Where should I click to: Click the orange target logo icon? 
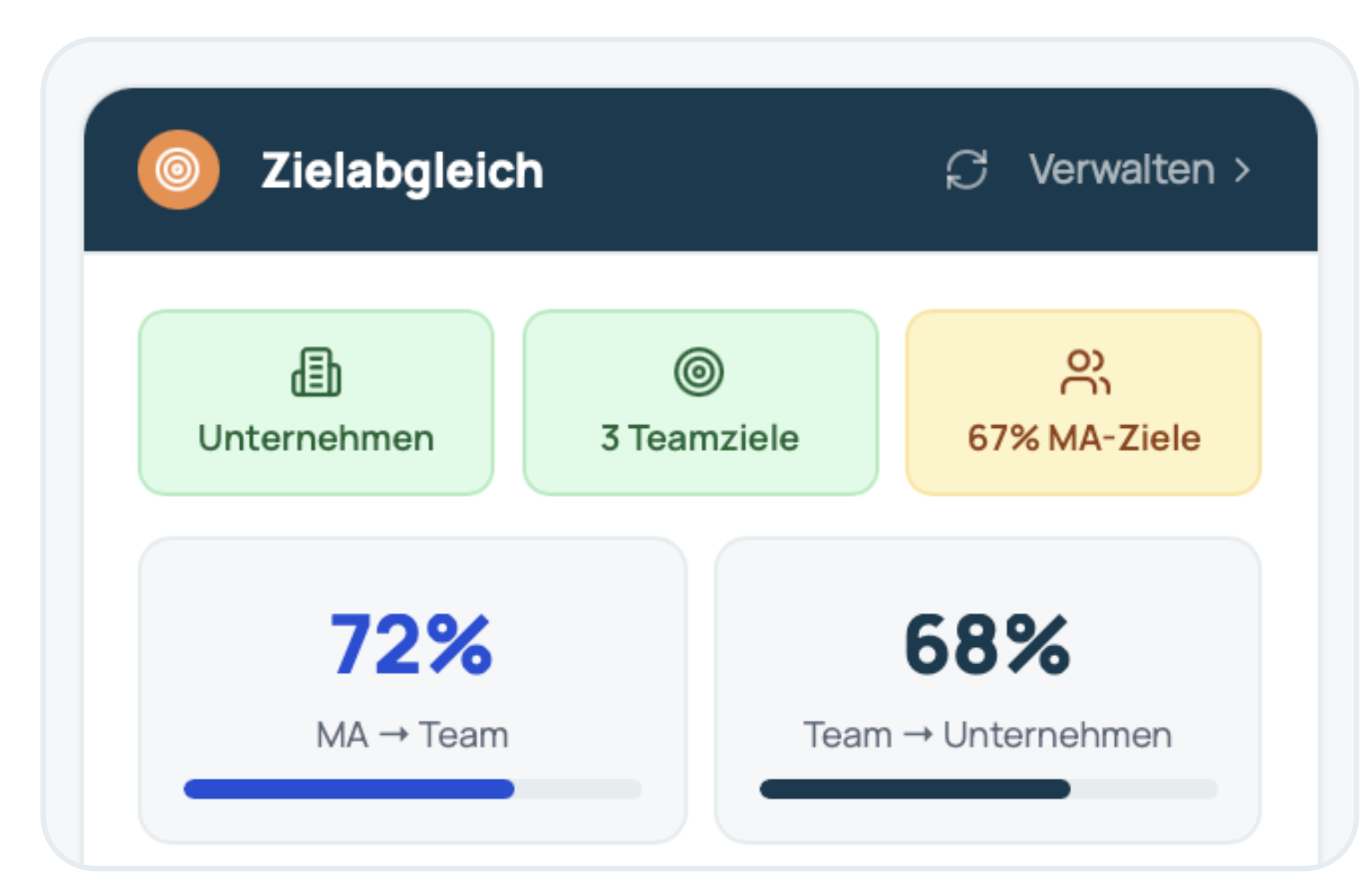[178, 170]
